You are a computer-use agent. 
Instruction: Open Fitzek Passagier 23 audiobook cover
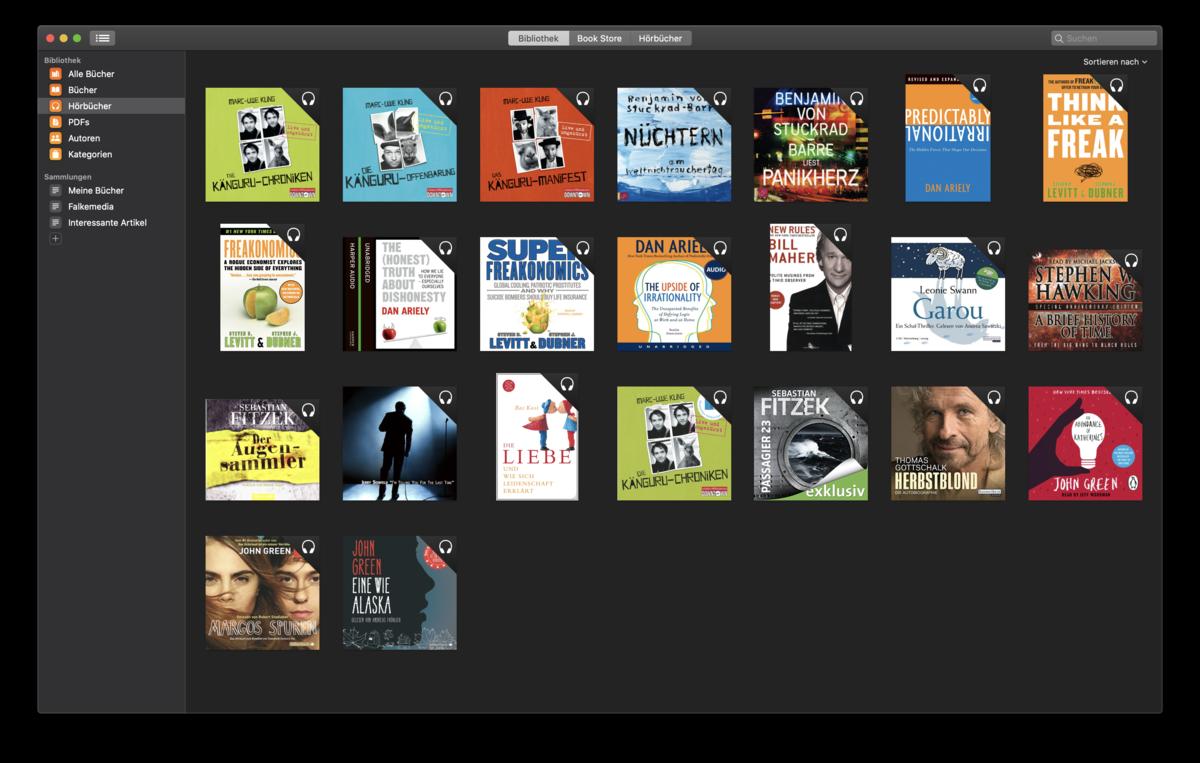point(811,443)
